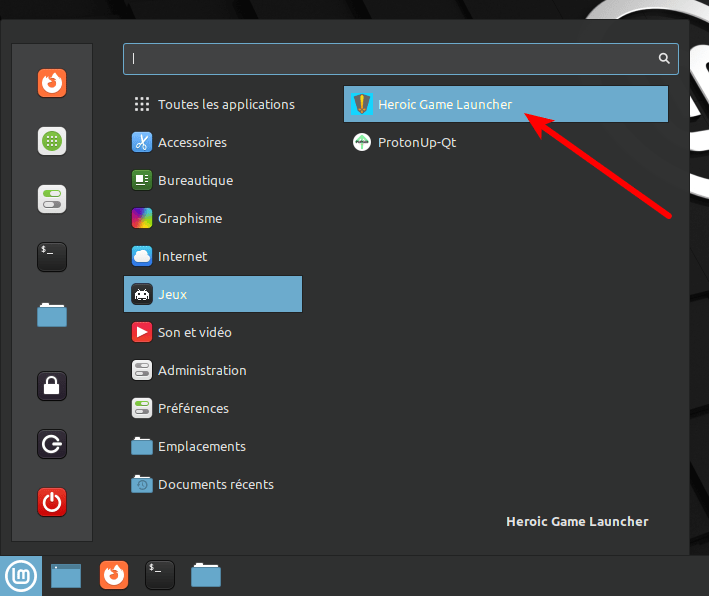
Task: Open Files folder from the bottom panel
Action: (206, 575)
